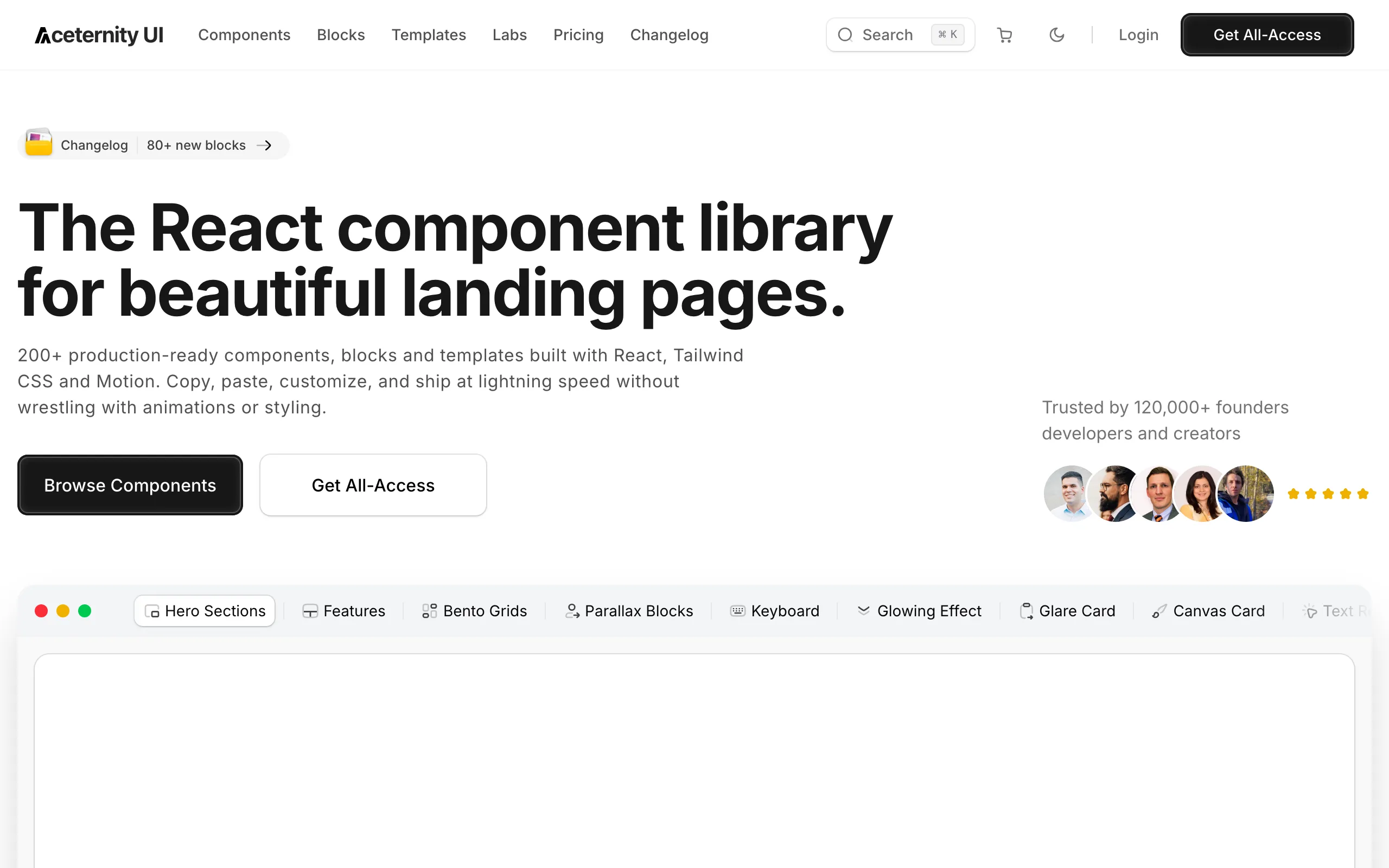Click the search magnifier icon
Image resolution: width=1389 pixels, height=868 pixels.
[845, 35]
